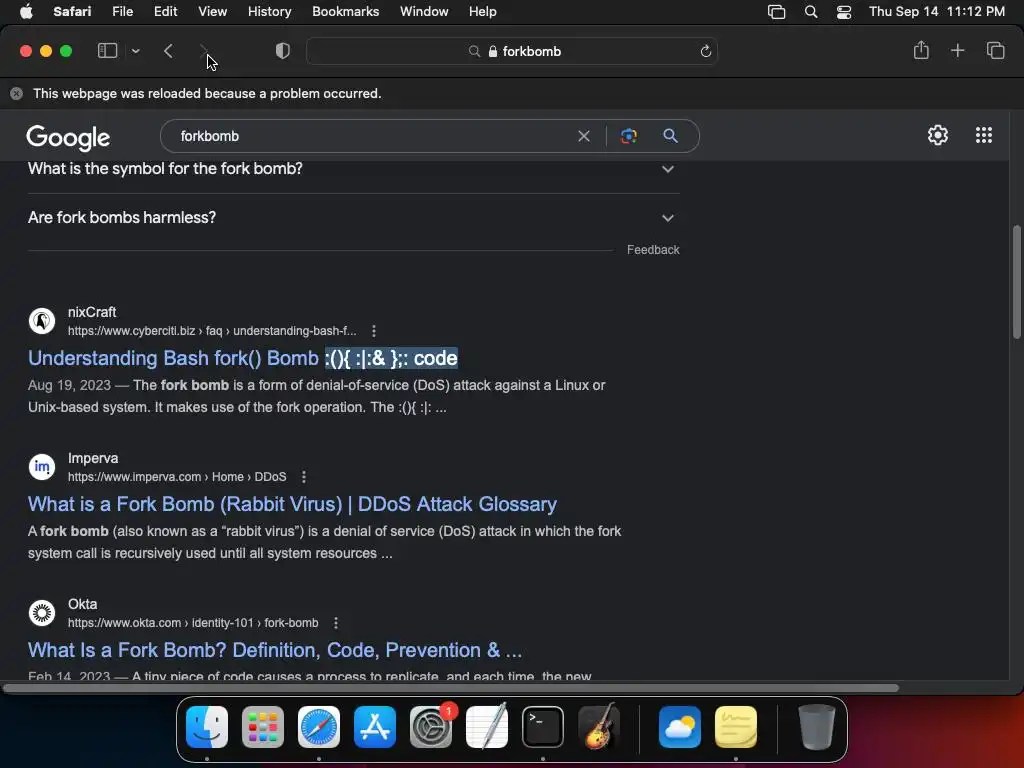Open Weather from the Dock
1024x768 pixels.
coord(680,727)
